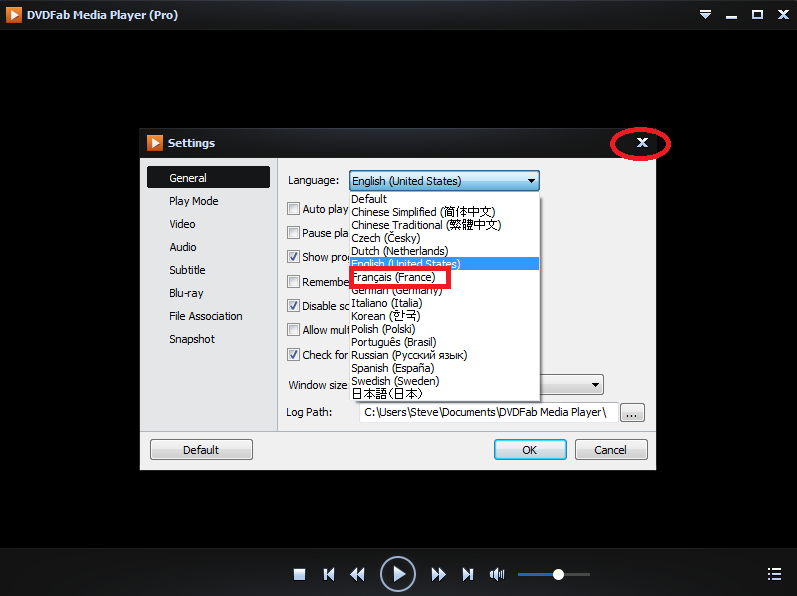This screenshot has width=797, height=596.
Task: Choose Spanish (España) language option
Action: click(444, 368)
